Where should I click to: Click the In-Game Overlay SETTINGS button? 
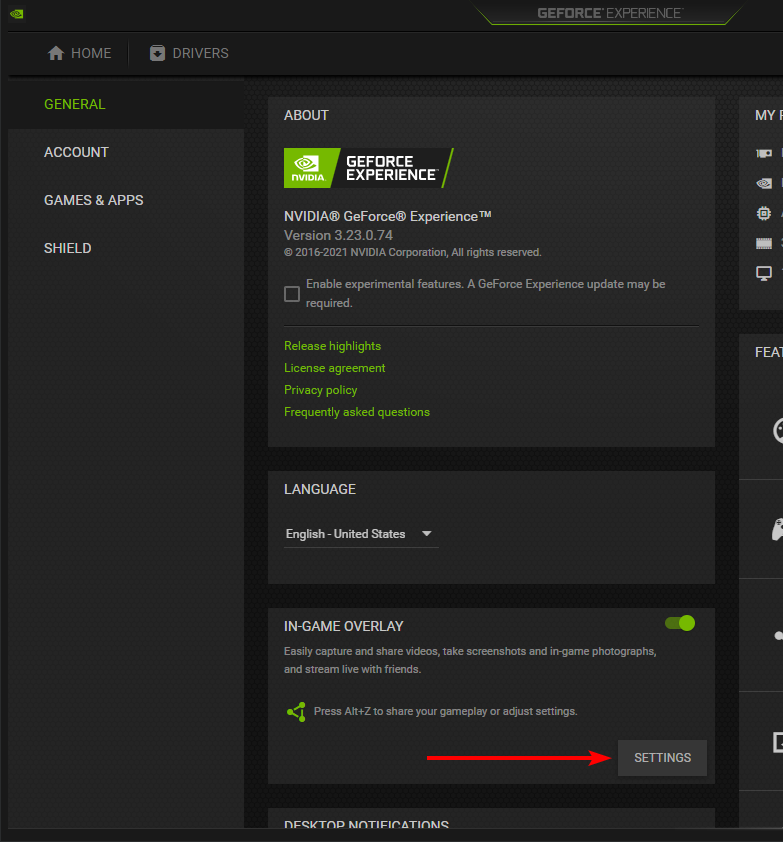pyautogui.click(x=662, y=758)
